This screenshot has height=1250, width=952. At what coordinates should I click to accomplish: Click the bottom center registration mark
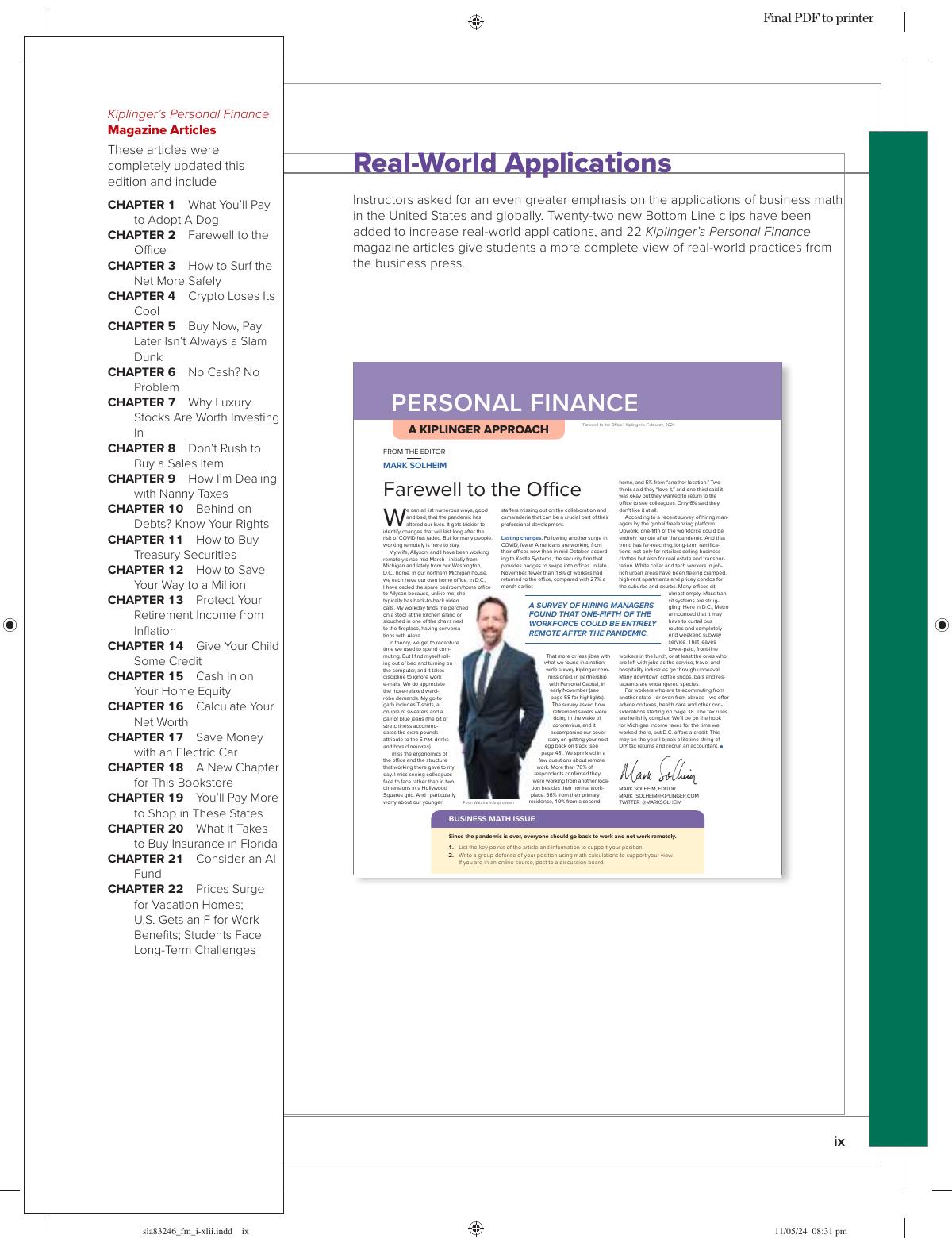[x=476, y=1229]
